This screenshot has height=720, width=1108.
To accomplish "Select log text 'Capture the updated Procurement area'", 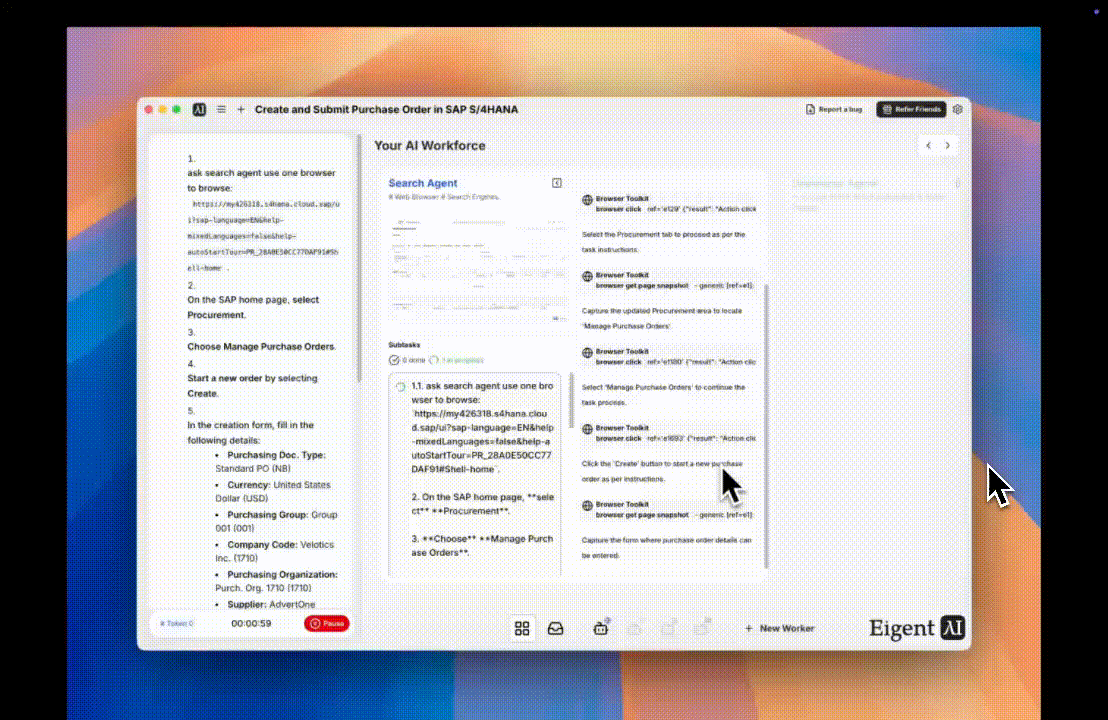I will tap(661, 319).
